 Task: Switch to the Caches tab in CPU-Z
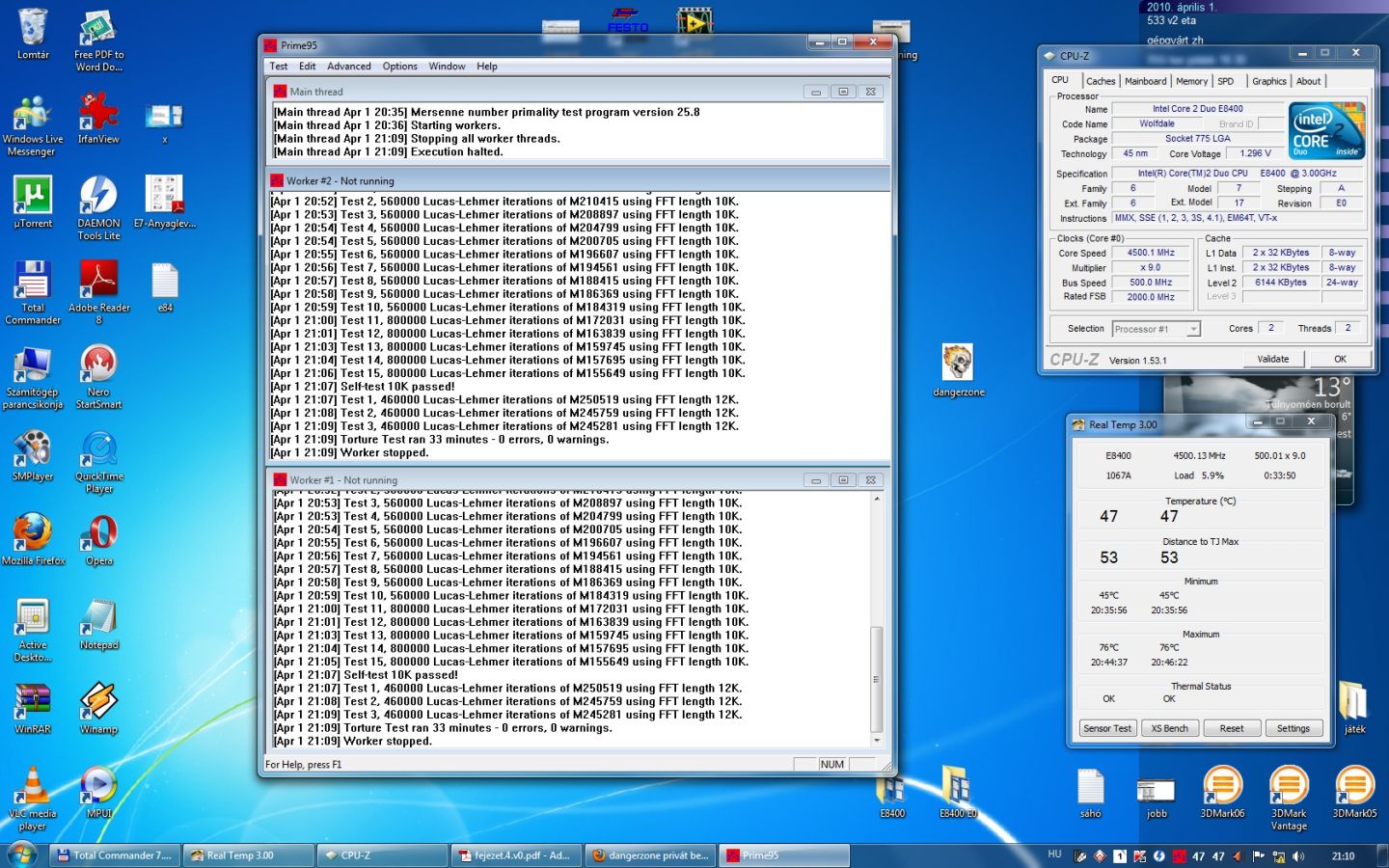tap(1101, 82)
